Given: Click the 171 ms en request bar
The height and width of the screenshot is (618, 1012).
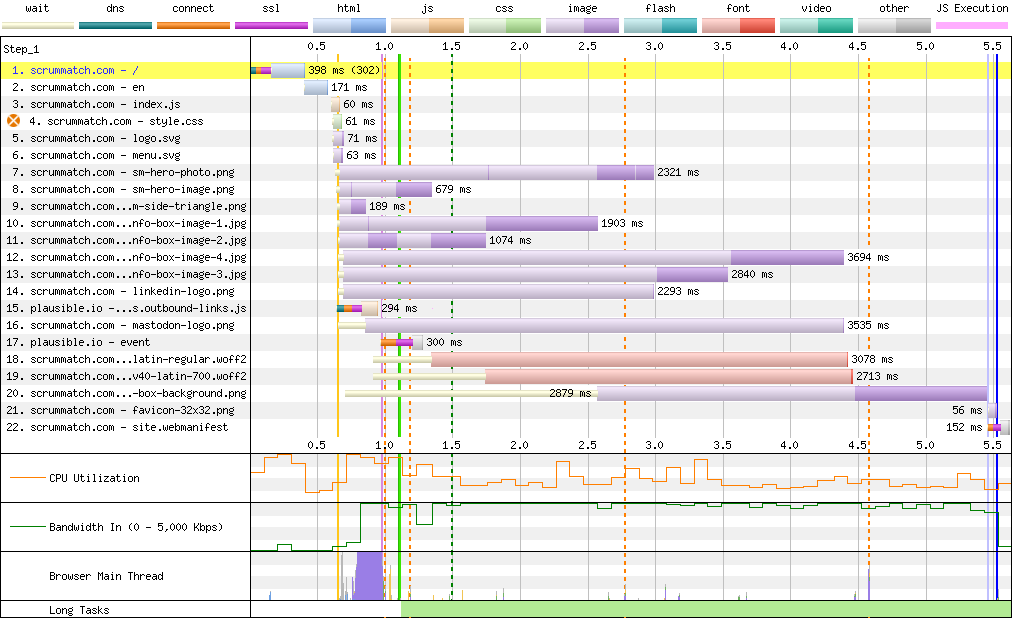Looking at the screenshot, I should pos(316,87).
